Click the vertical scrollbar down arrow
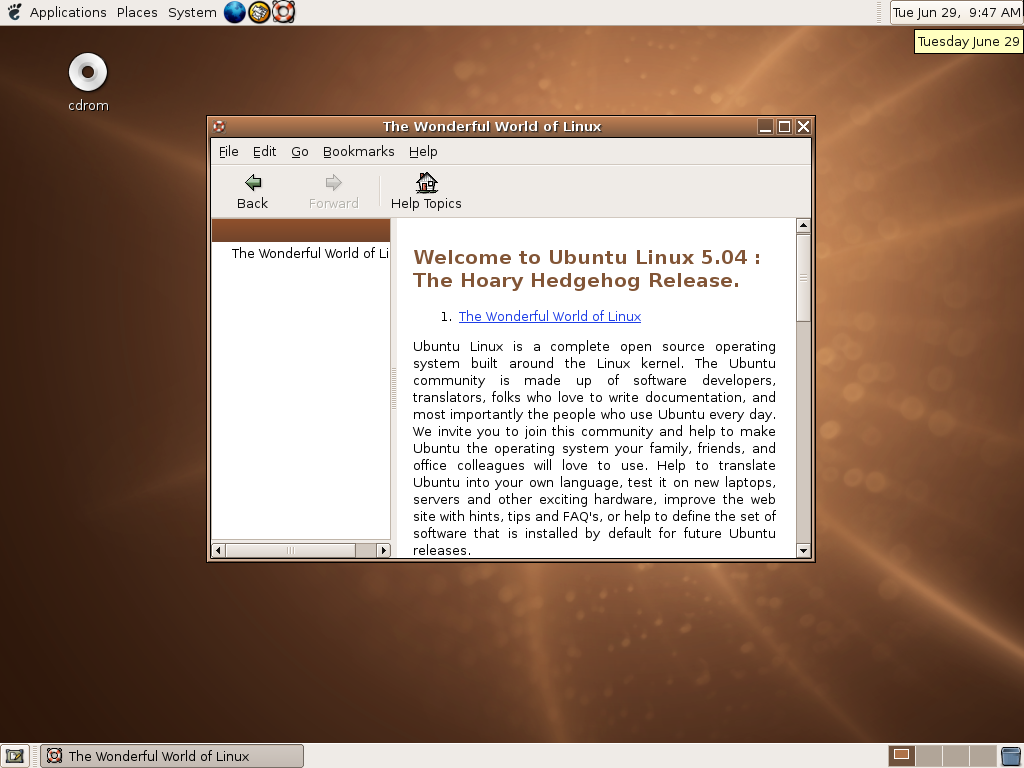Image resolution: width=1024 pixels, height=768 pixels. (x=803, y=550)
